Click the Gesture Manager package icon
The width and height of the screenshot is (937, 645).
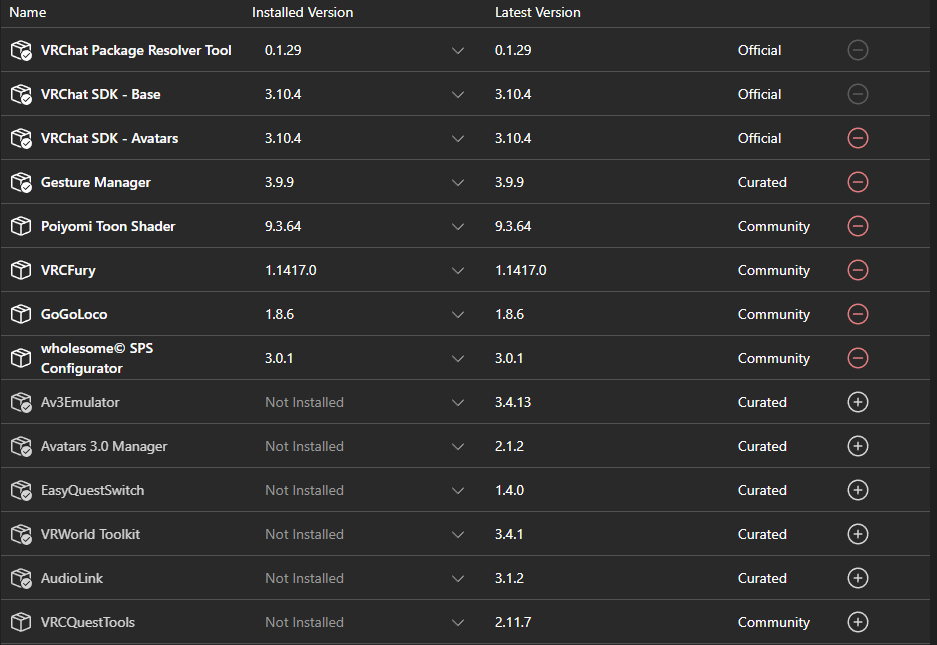(x=21, y=182)
